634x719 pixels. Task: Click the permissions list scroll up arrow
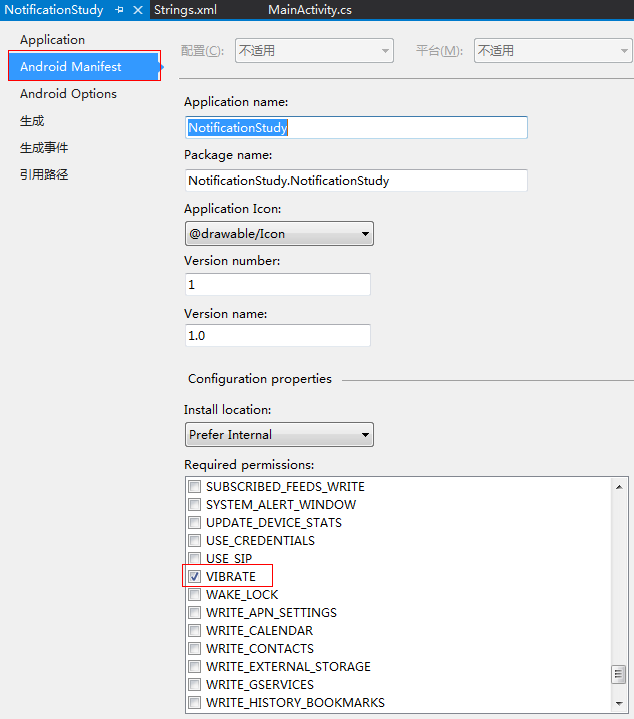click(x=619, y=487)
